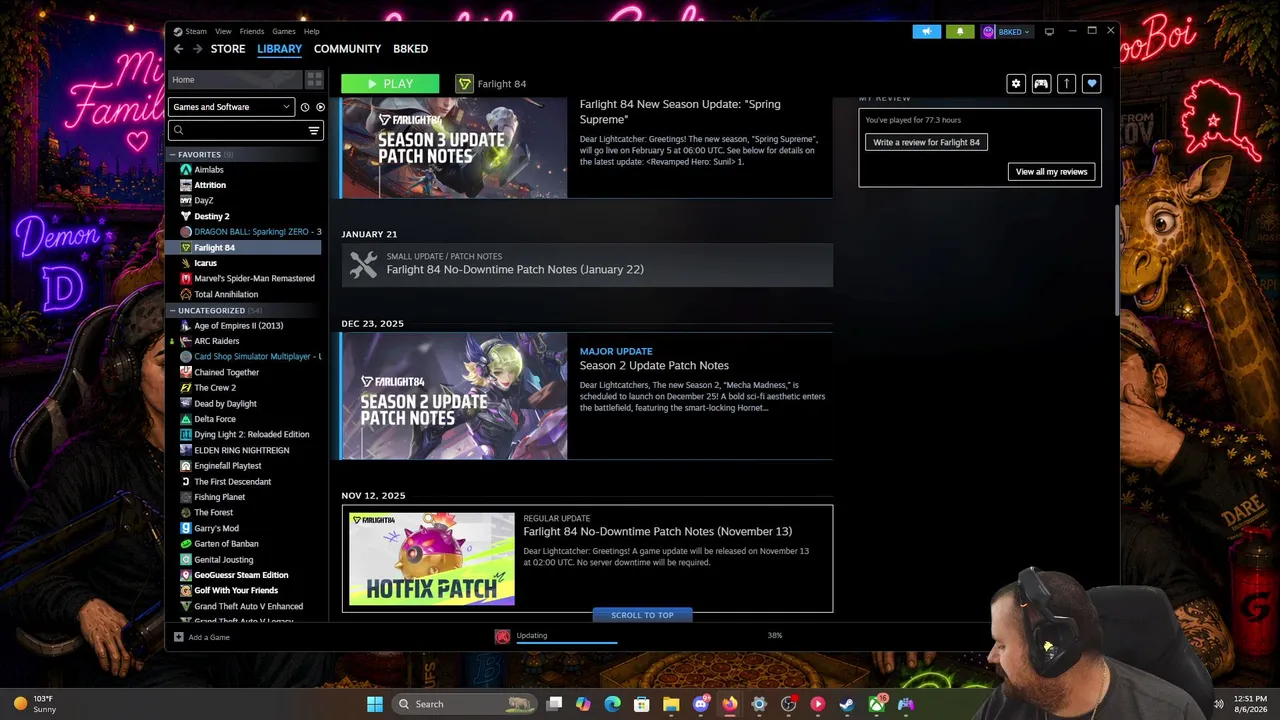
Task: Open the downloads manager icon in footer
Action: pos(503,636)
